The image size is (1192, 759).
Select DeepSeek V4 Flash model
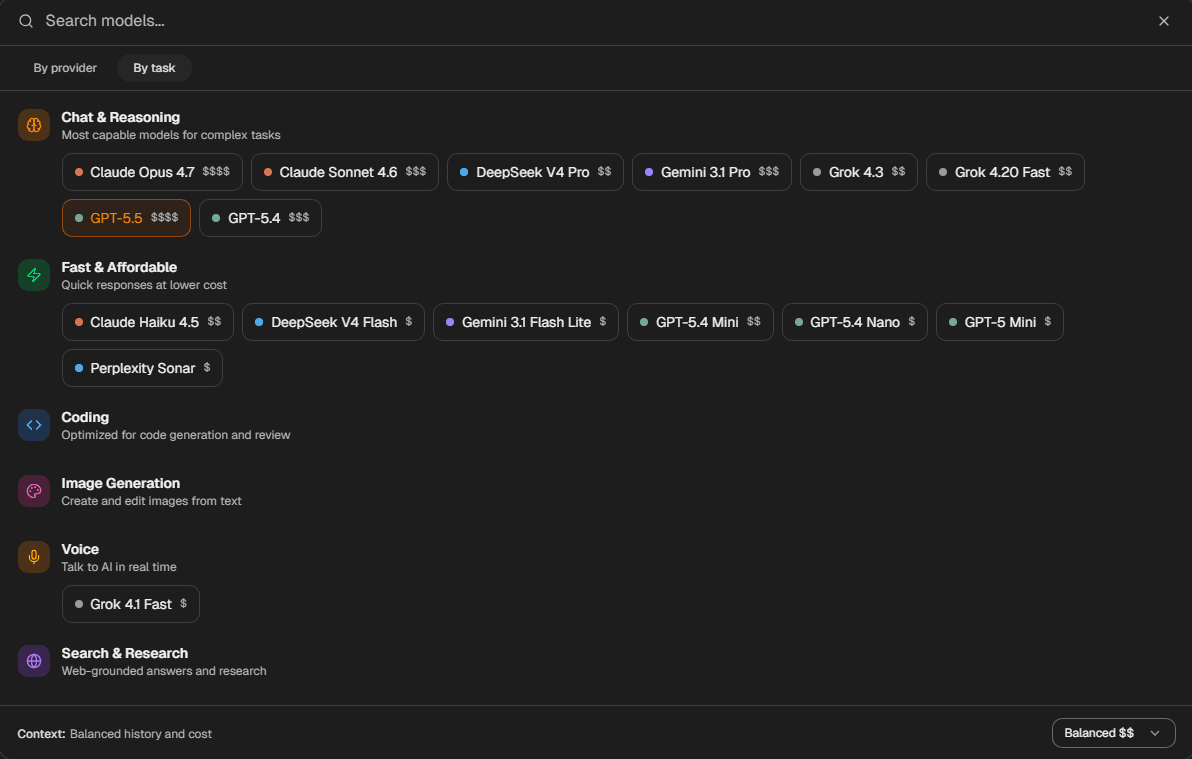(x=333, y=322)
